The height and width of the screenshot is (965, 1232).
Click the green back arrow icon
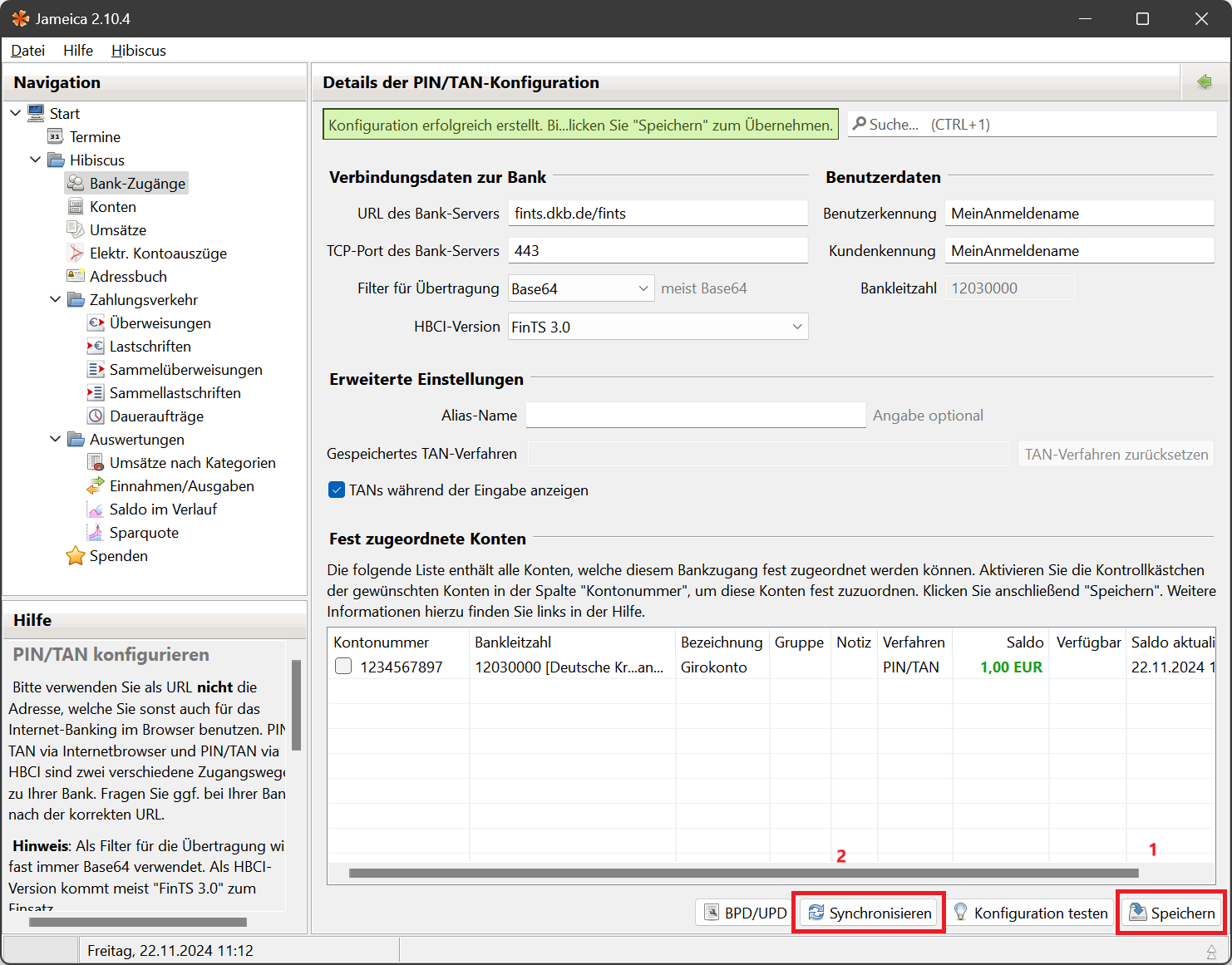(x=1204, y=81)
